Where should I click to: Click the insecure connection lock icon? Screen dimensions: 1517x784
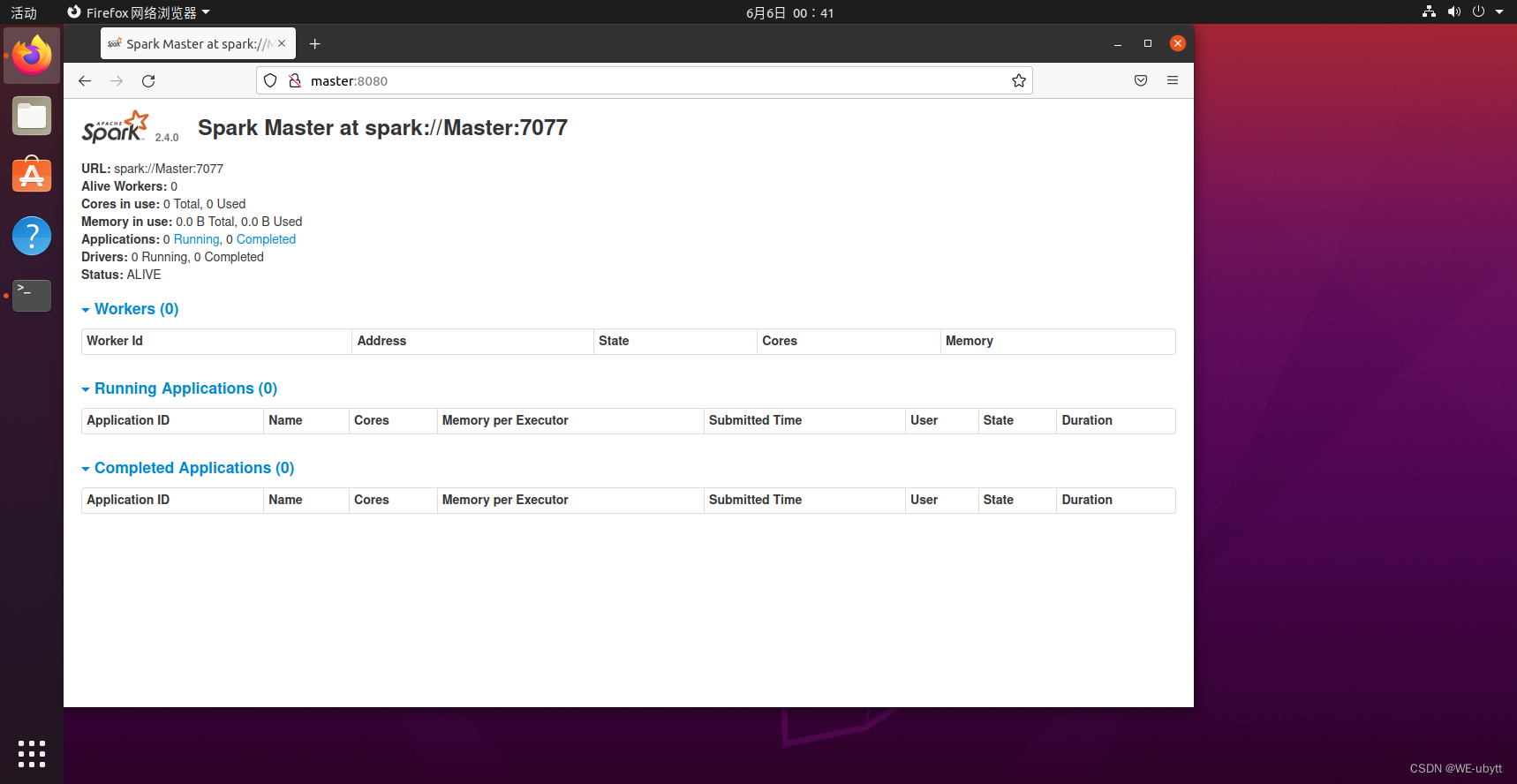click(295, 80)
